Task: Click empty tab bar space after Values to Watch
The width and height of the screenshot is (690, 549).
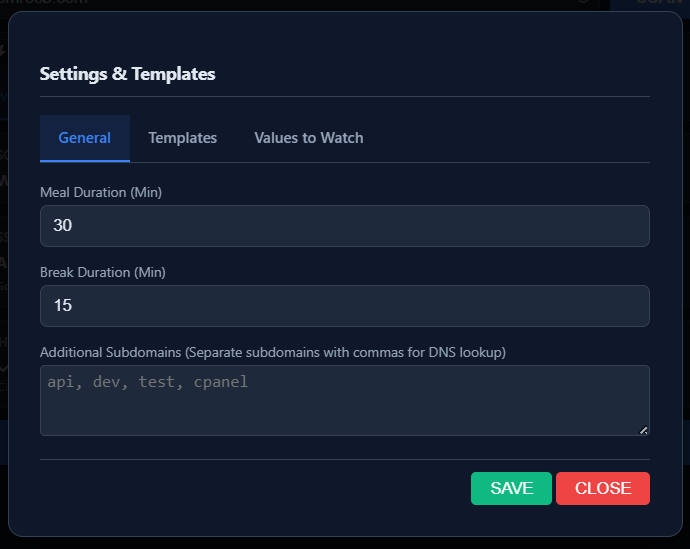Action: 510,138
